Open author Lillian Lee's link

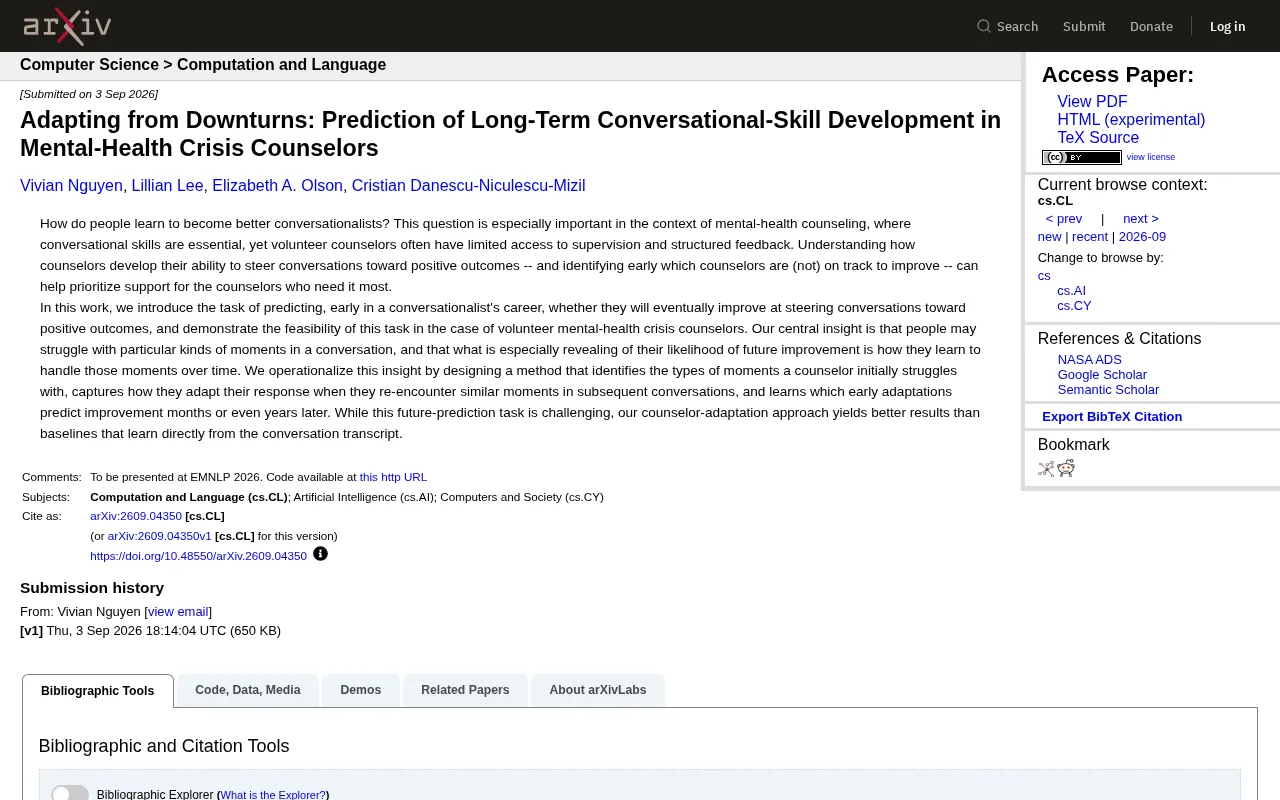coord(167,186)
